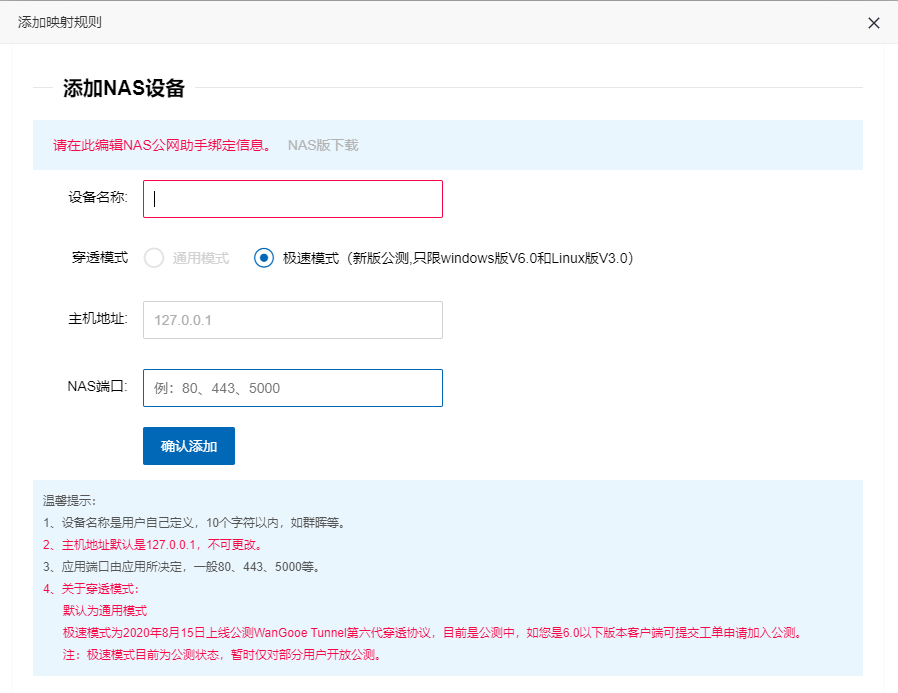The image size is (898, 693).
Task: Open the NAS版下载 link
Action: click(322, 145)
